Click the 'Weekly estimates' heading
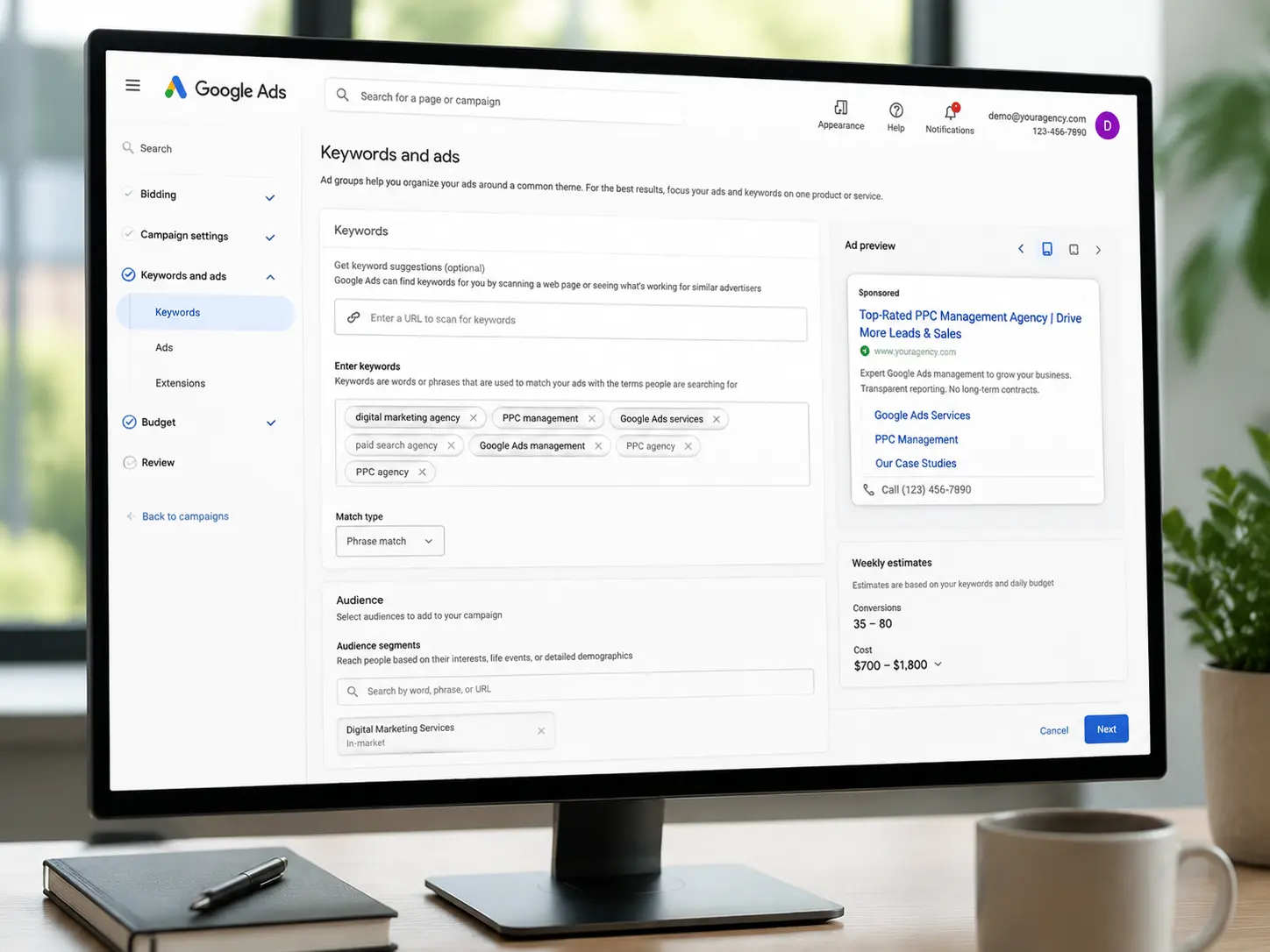 [892, 563]
